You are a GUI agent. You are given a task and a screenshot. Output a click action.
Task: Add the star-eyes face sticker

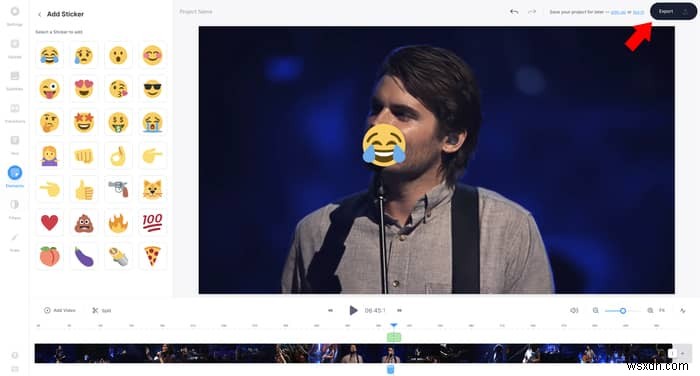pyautogui.click(x=83, y=122)
